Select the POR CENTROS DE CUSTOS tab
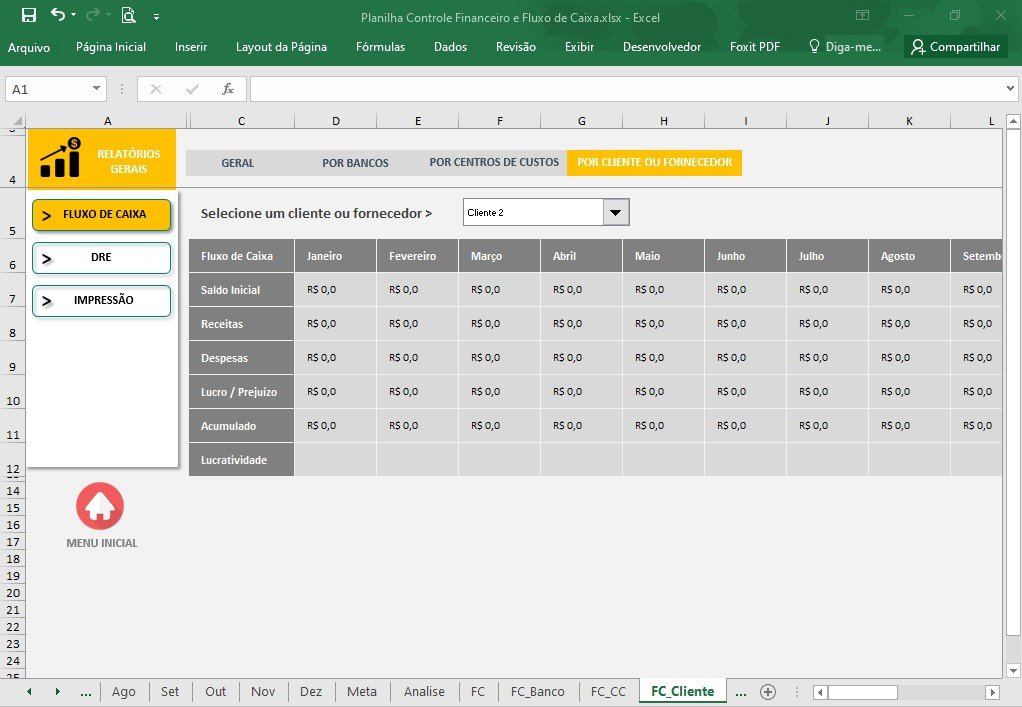Image resolution: width=1022 pixels, height=707 pixels. 494,162
